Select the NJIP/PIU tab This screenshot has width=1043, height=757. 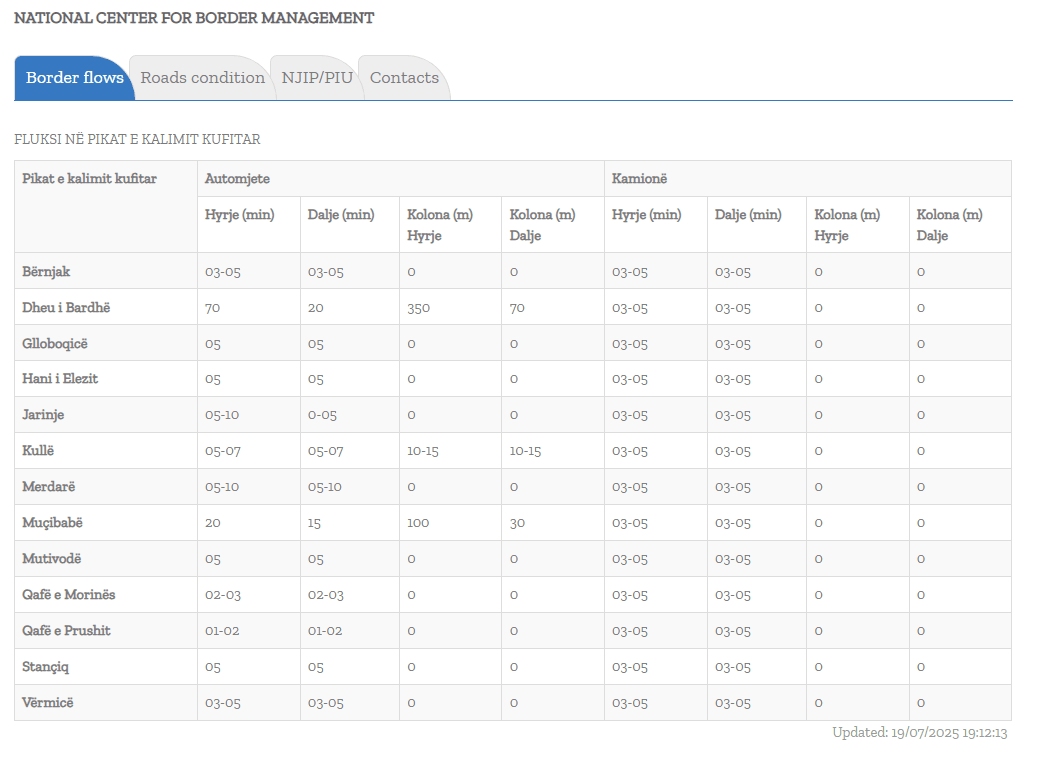(316, 78)
